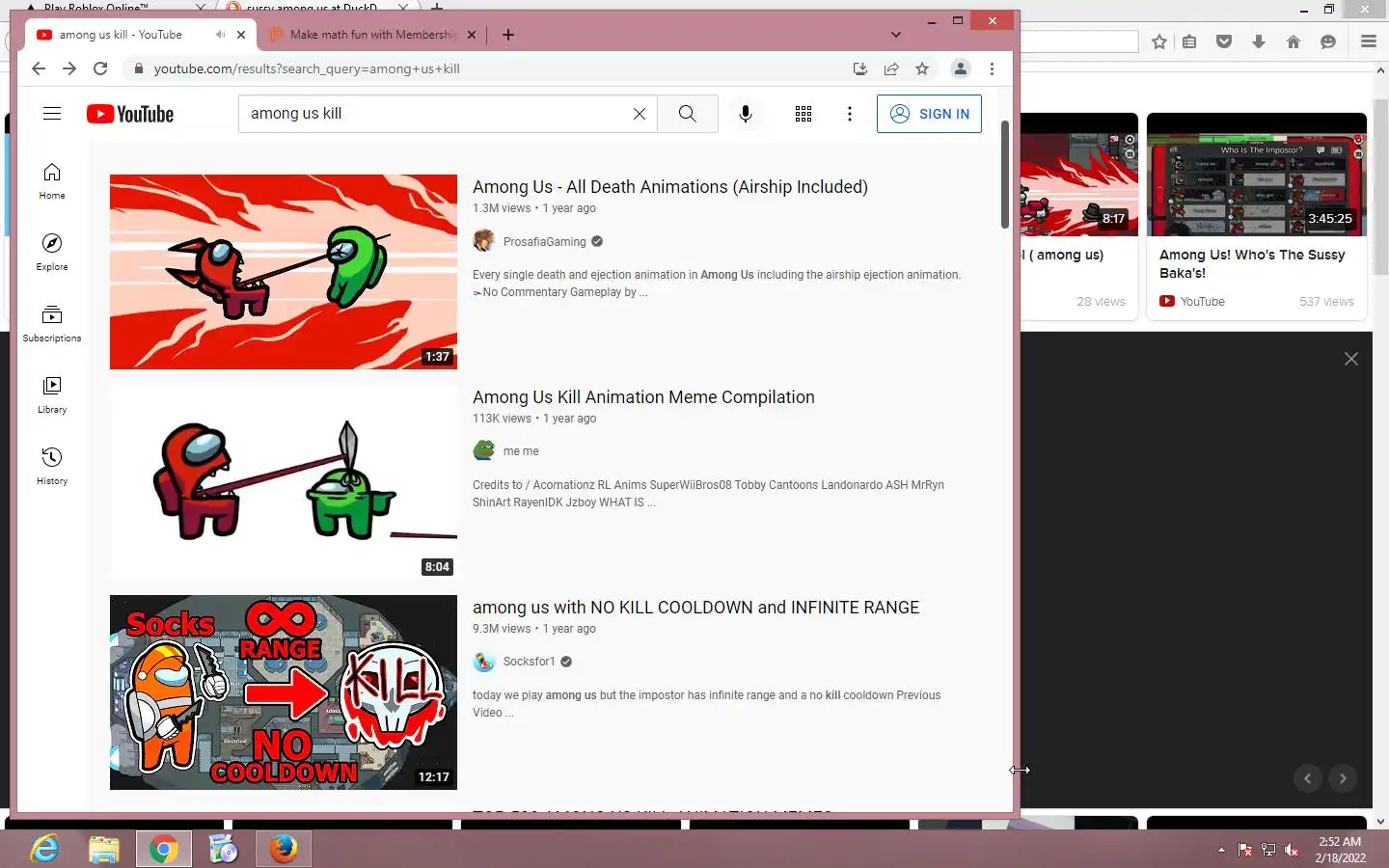
Task: Open the ProsafiaGaming channel link
Action: [544, 242]
